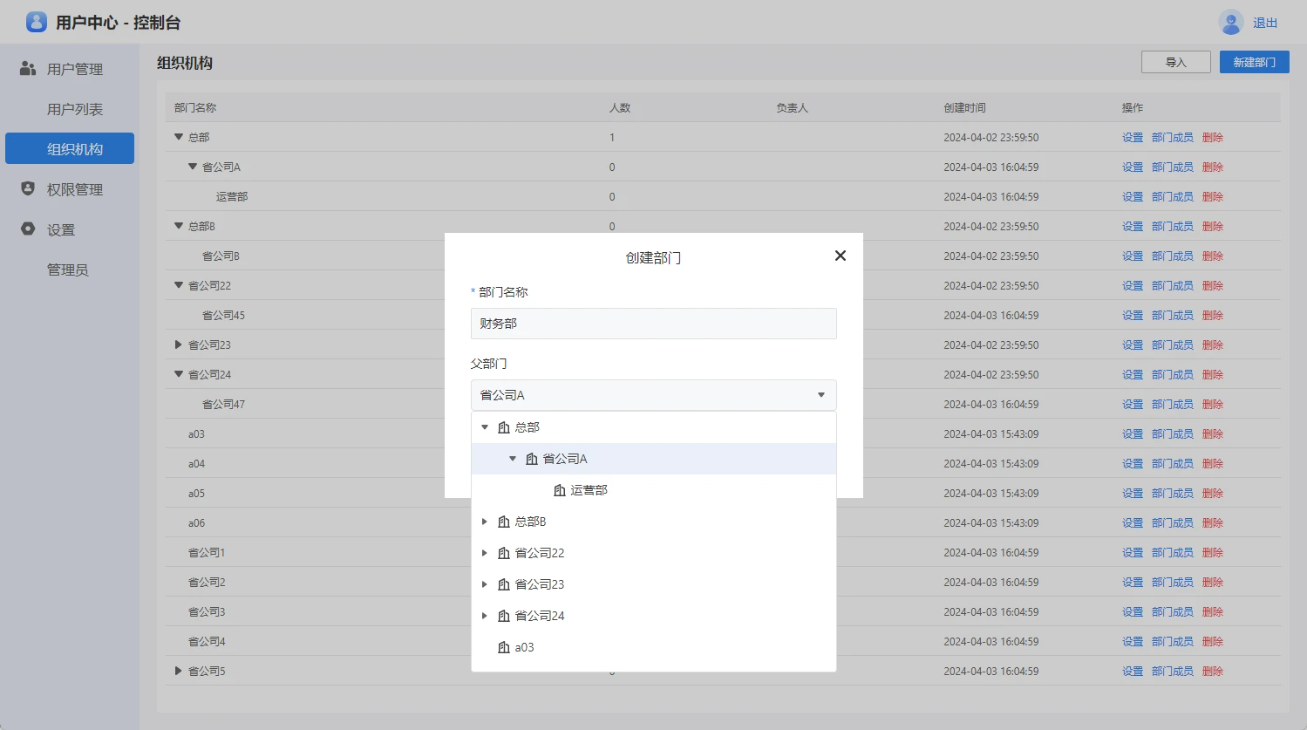Expand 省公司5 row in the table
This screenshot has height=730, width=1307.
179,671
